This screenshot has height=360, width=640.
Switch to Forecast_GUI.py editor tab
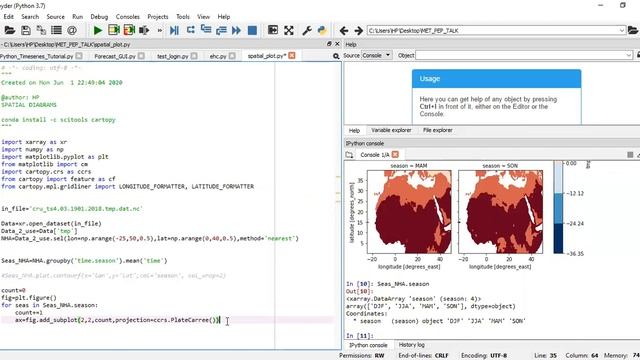tap(115, 56)
